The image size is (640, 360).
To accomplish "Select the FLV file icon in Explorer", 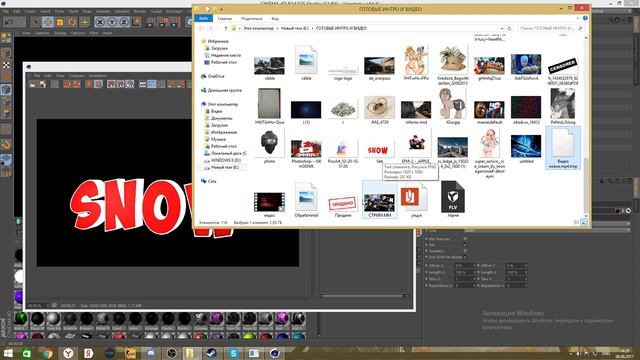I will click(x=453, y=198).
